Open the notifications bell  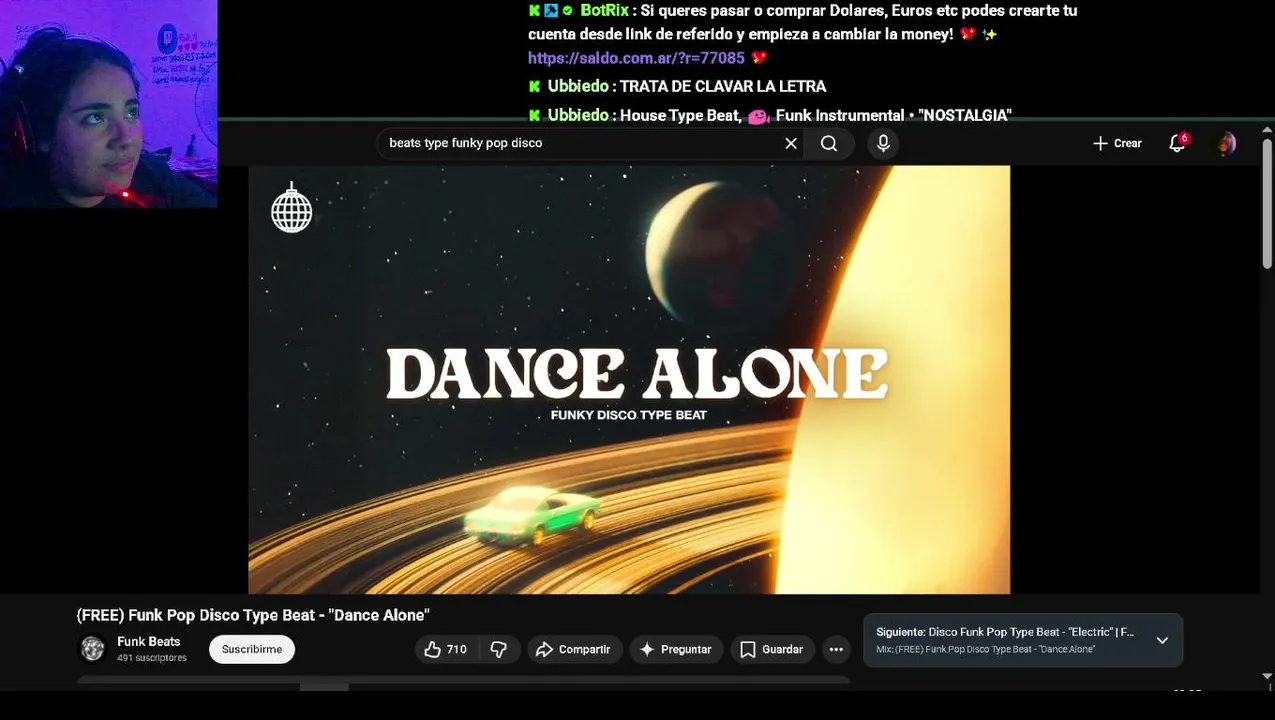click(x=1177, y=143)
